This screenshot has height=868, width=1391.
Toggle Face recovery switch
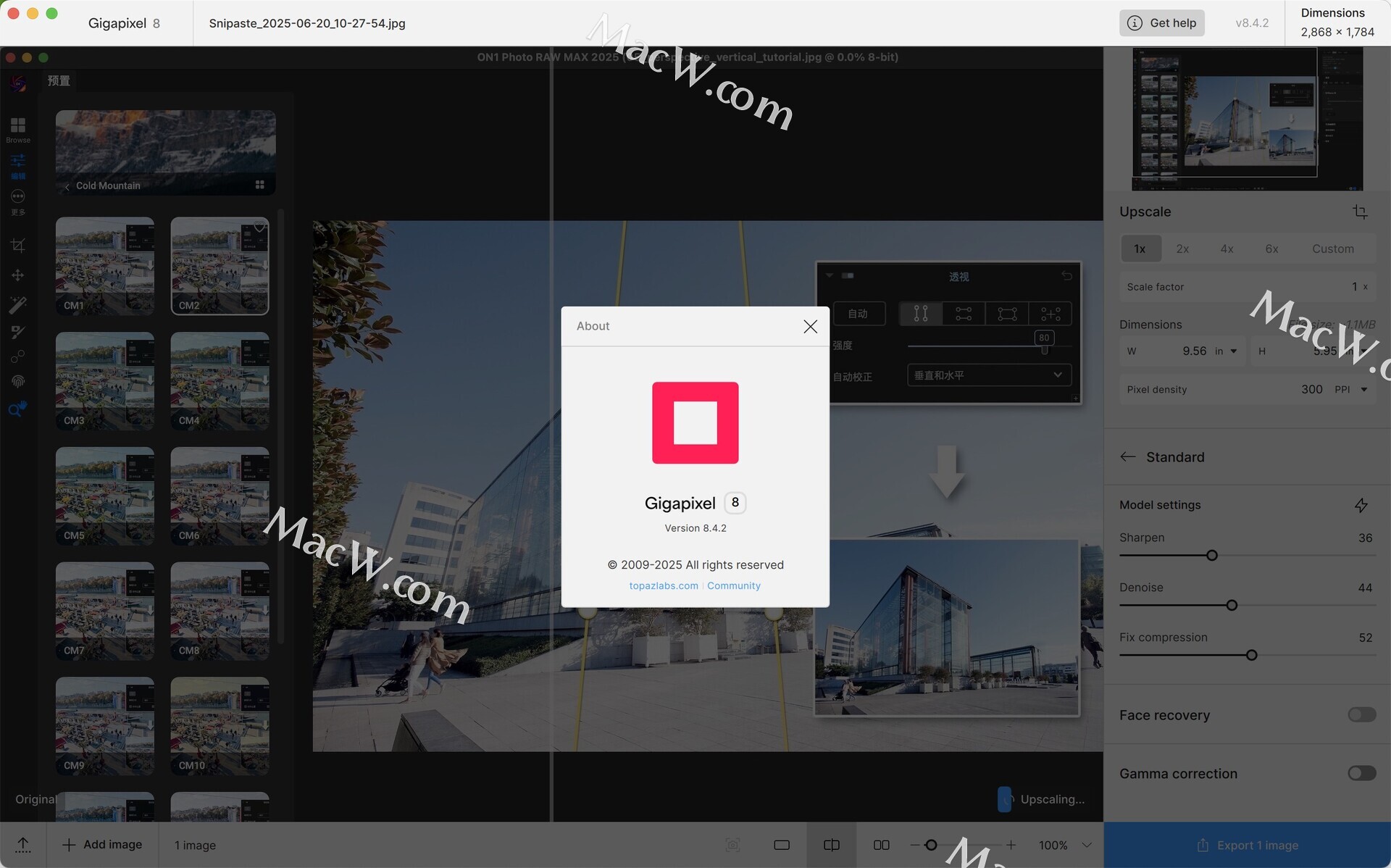coord(1361,715)
